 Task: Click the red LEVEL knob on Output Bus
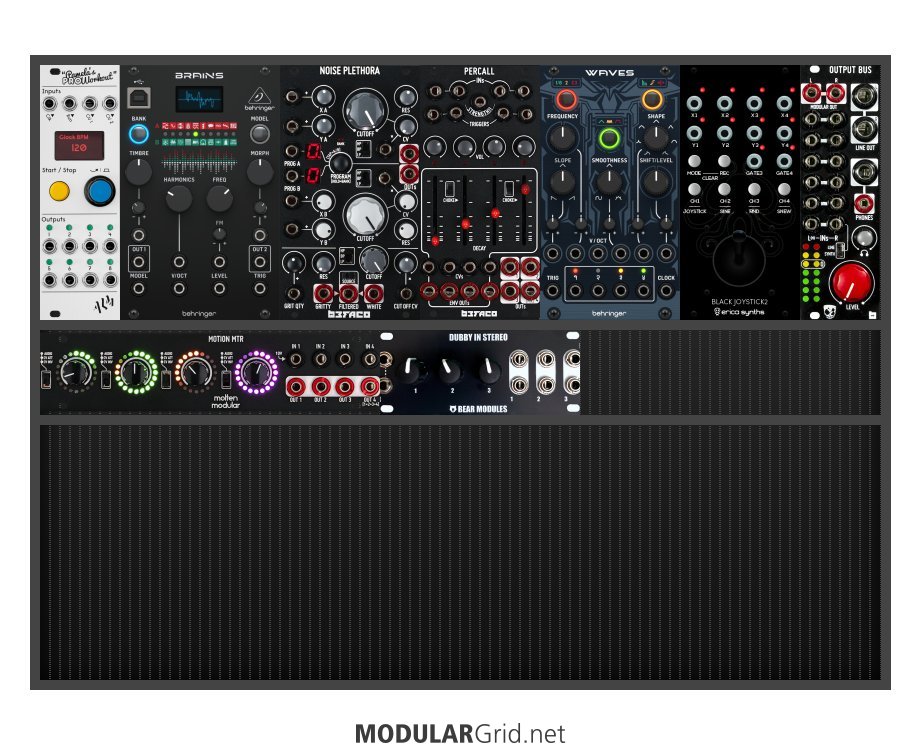[852, 283]
